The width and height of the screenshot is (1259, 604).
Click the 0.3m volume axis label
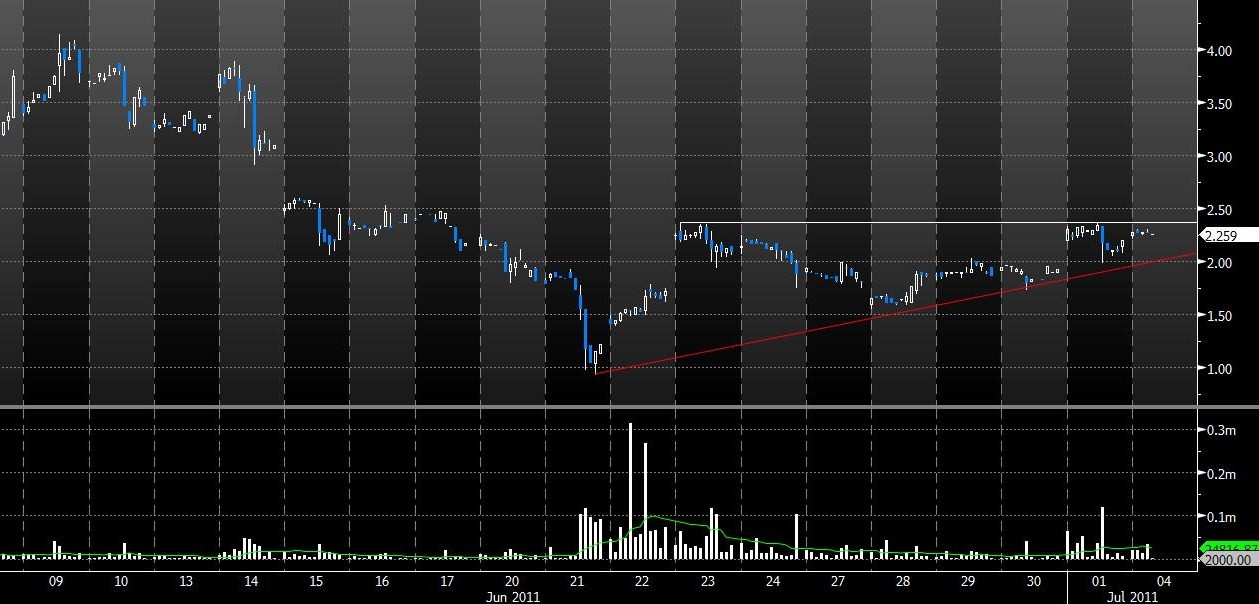click(x=1221, y=430)
